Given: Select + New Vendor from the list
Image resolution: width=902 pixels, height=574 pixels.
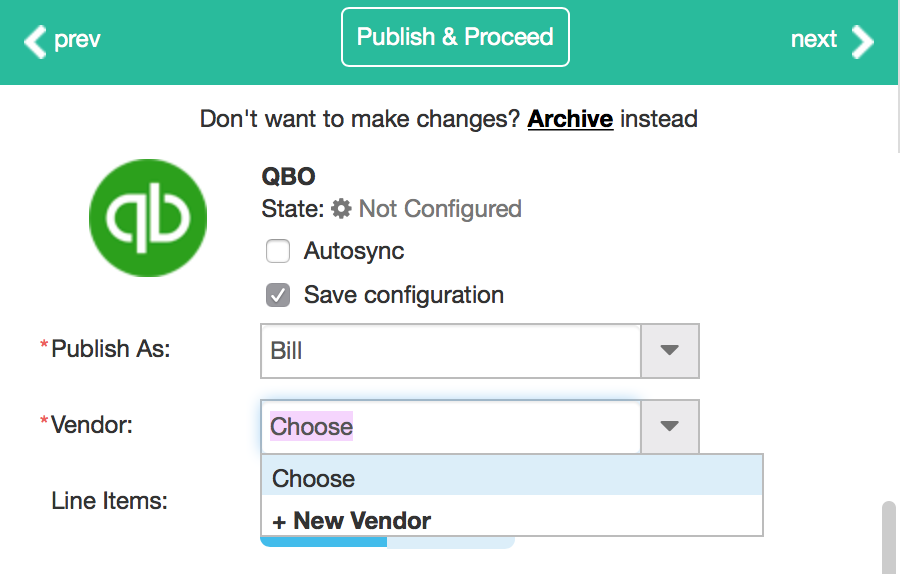Looking at the screenshot, I should pos(512,521).
